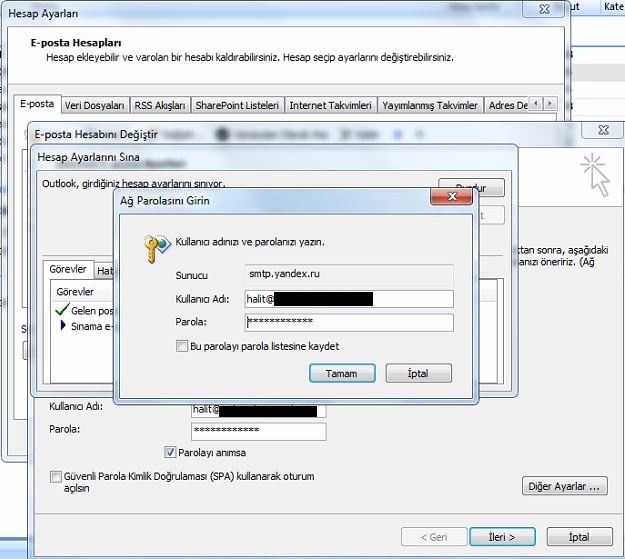Open the SharePoint Listeleri tab
This screenshot has width=625, height=559.
pyautogui.click(x=237, y=105)
